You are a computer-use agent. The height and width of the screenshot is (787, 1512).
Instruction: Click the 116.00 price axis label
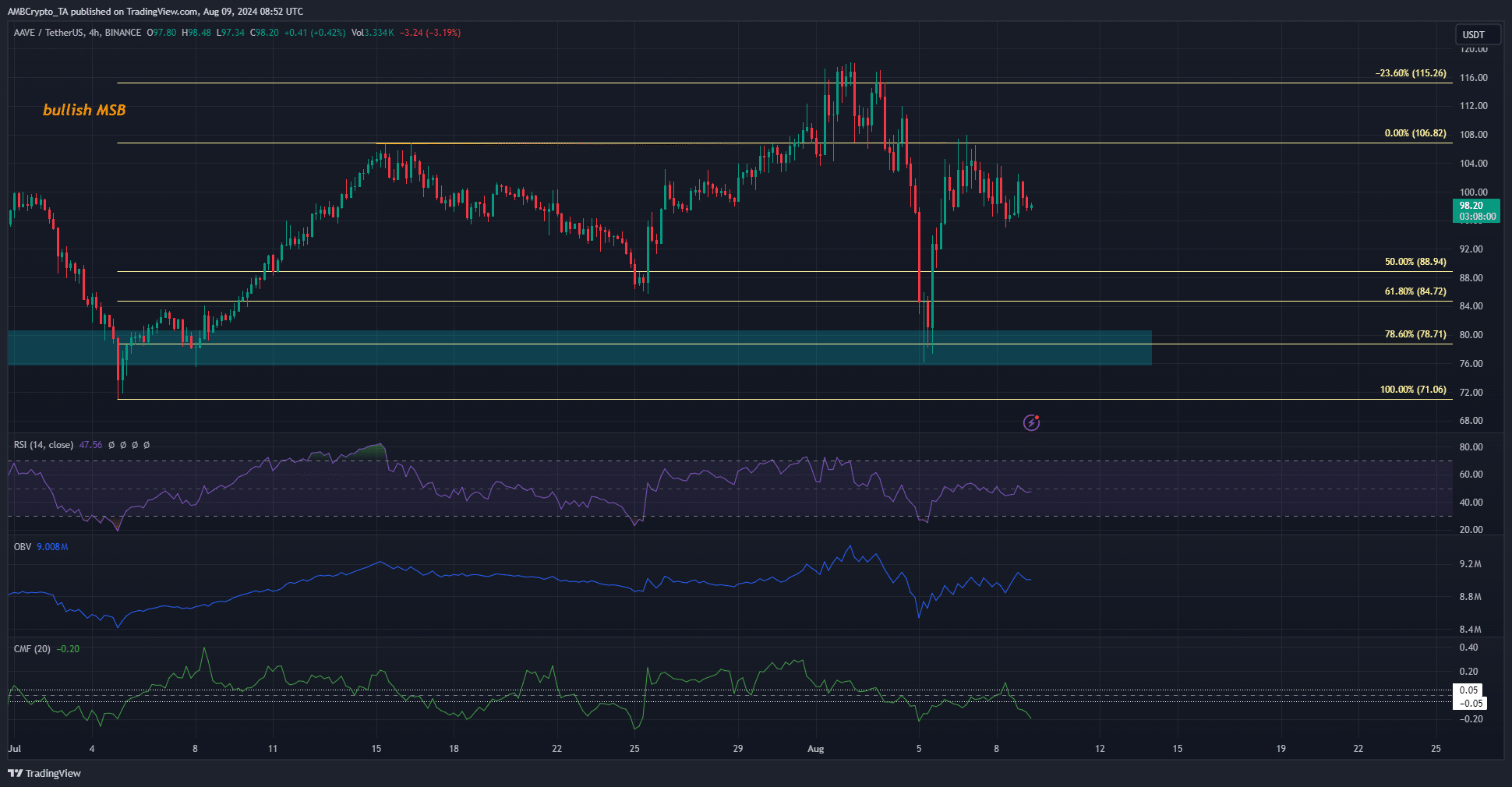[1473, 78]
